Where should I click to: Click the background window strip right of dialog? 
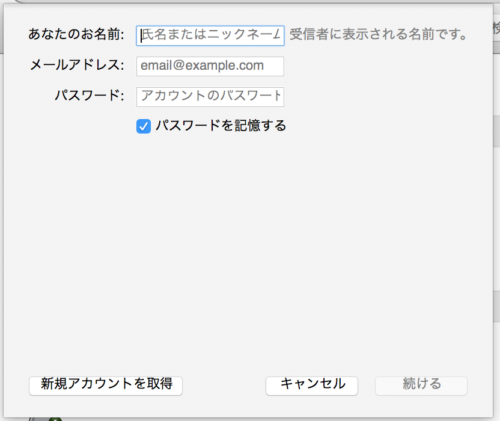(497, 217)
